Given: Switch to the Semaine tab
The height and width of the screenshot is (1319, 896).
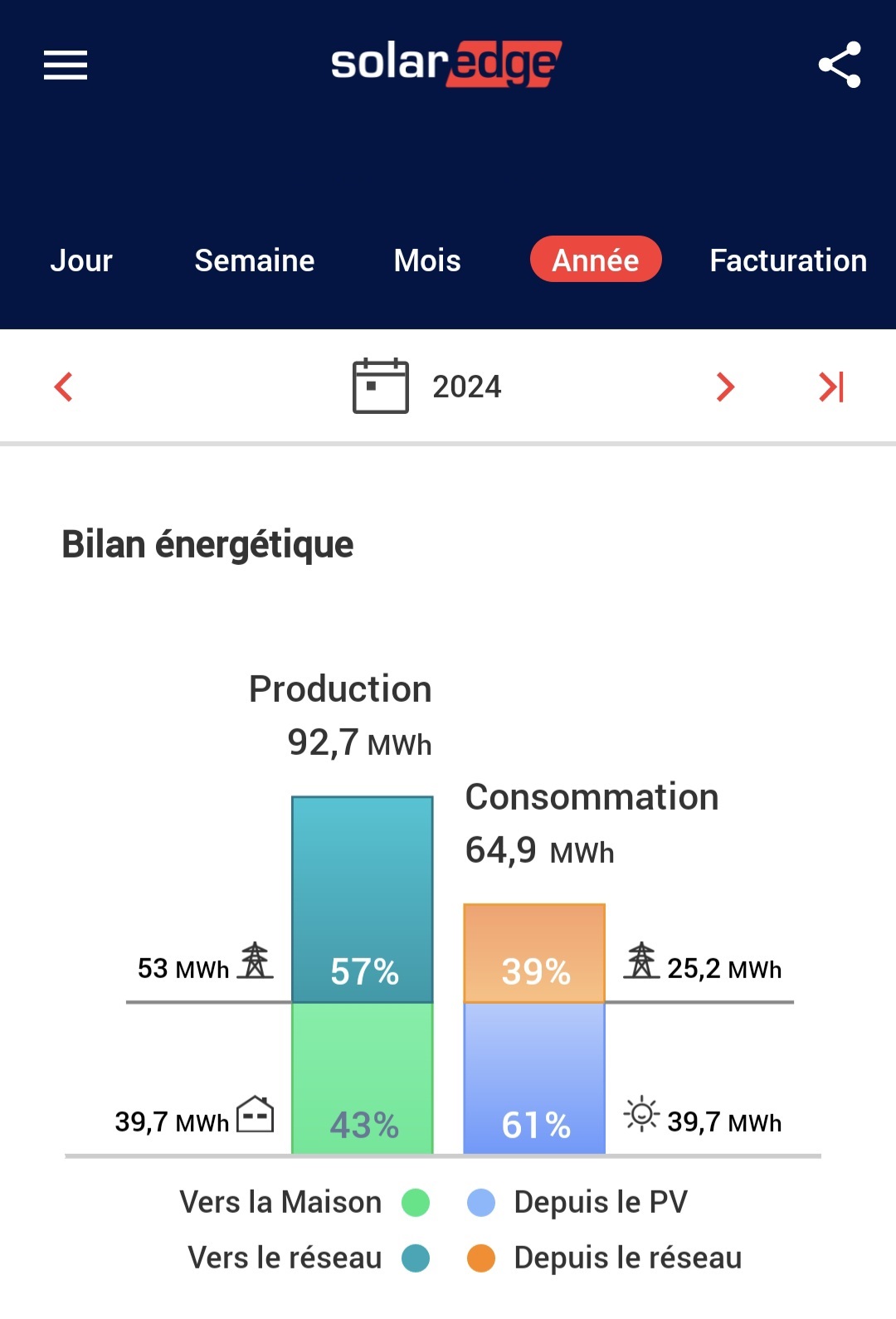Looking at the screenshot, I should coord(255,260).
